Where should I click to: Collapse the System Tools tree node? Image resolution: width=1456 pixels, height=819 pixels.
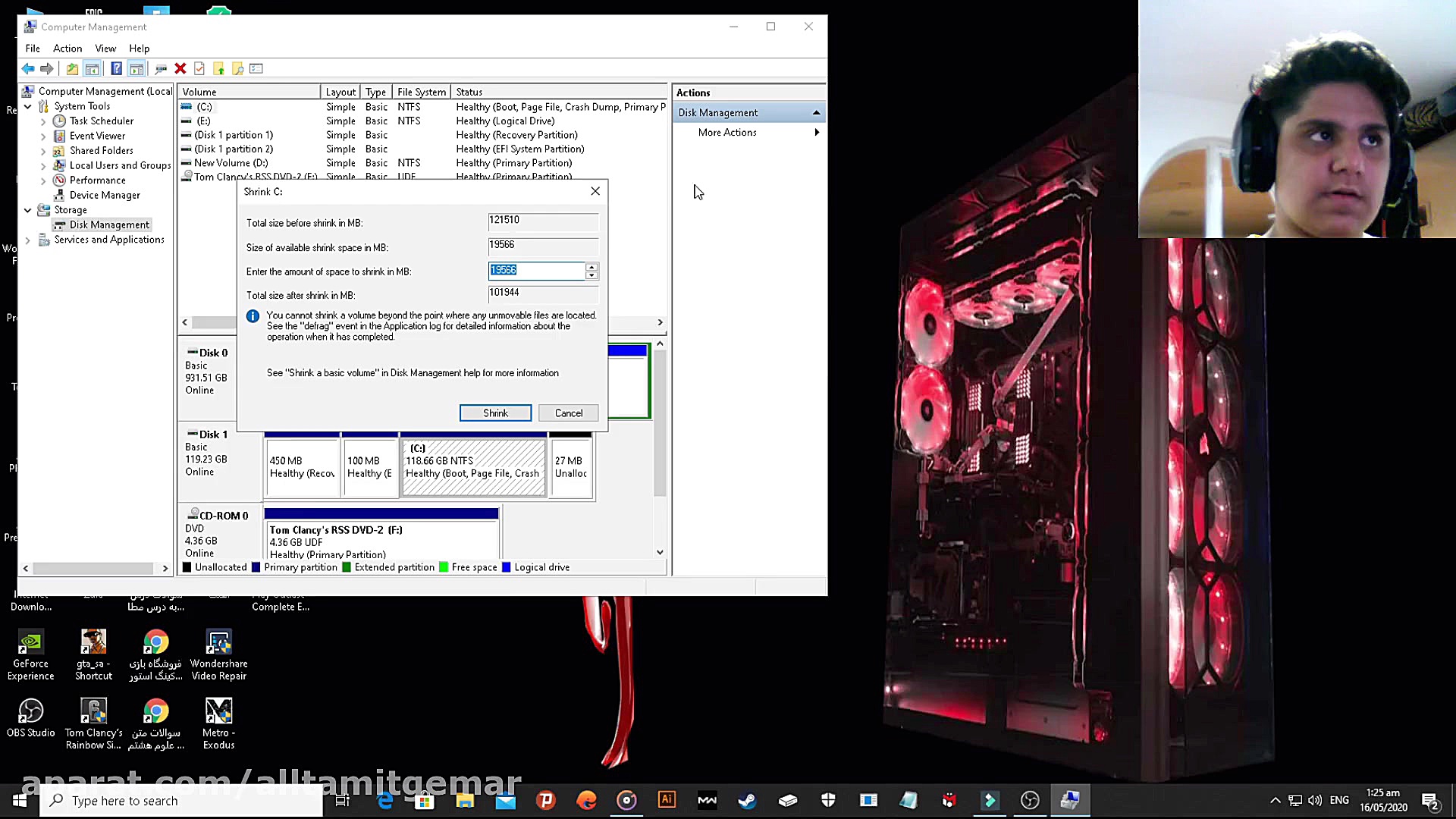tap(28, 106)
